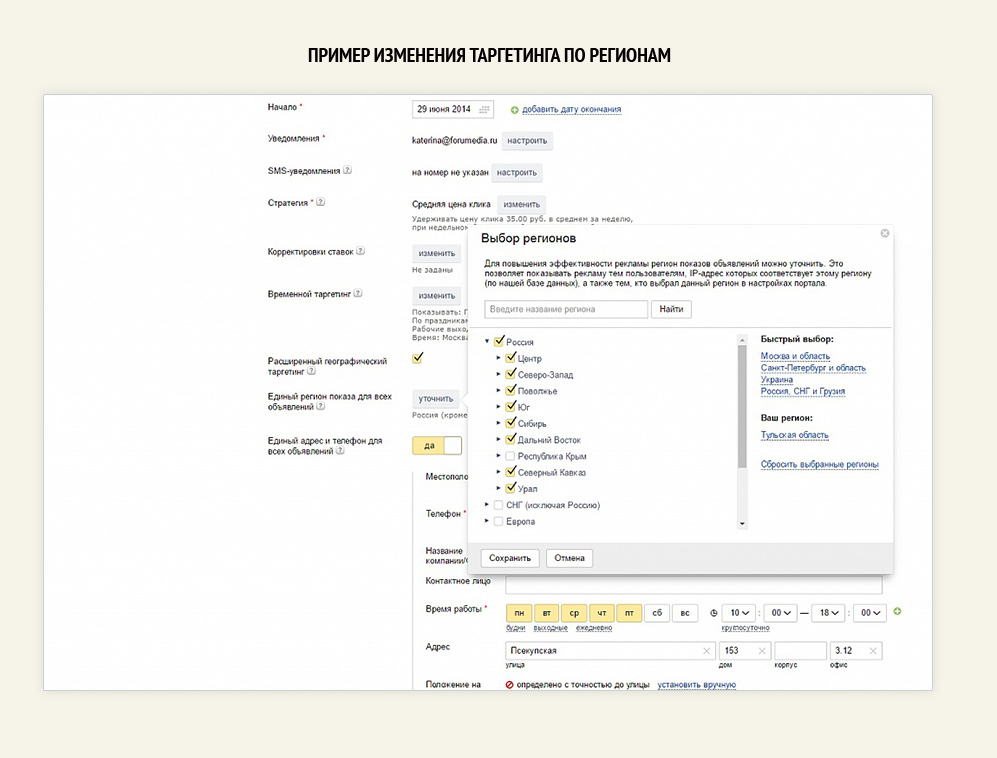Focus the empty 'корпус' address field
The image size is (997, 758).
[800, 651]
